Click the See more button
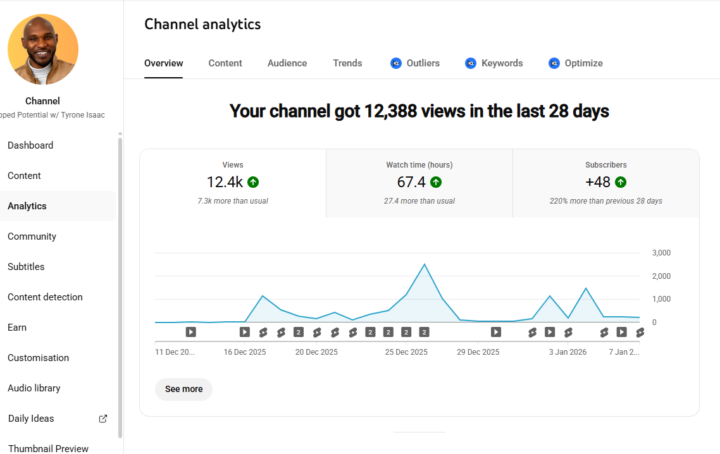The height and width of the screenshot is (454, 720). coord(184,389)
